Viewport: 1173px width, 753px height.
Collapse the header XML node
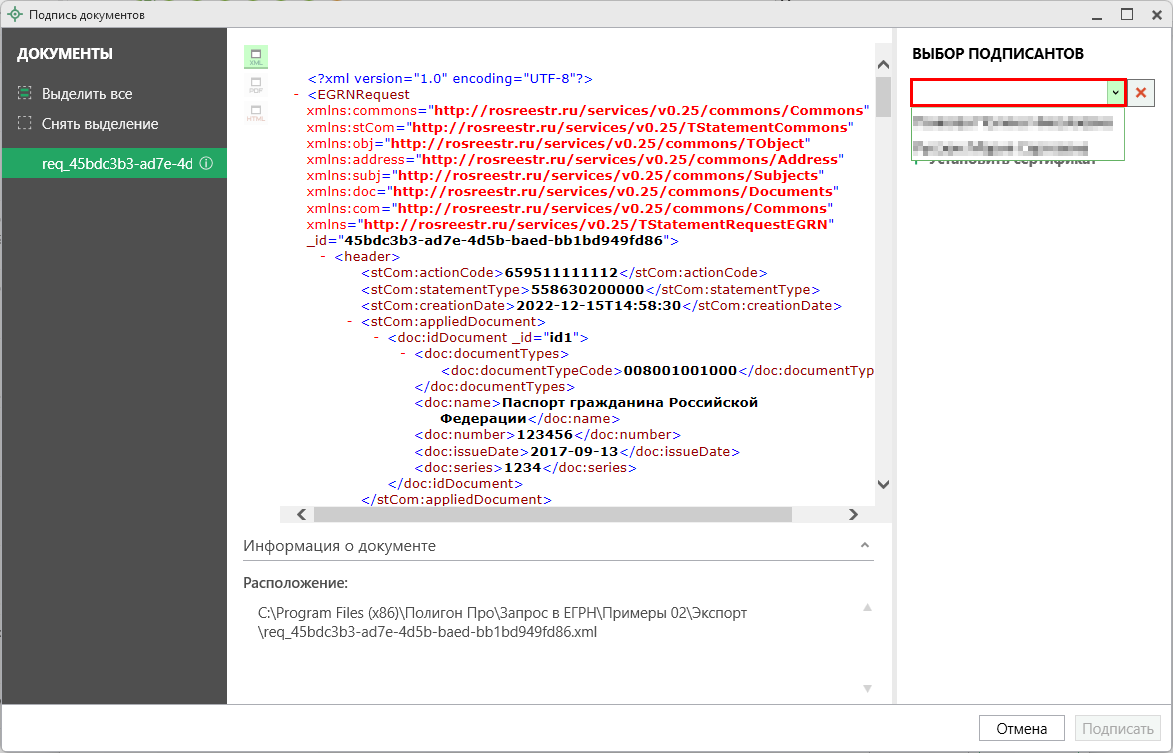click(x=324, y=257)
